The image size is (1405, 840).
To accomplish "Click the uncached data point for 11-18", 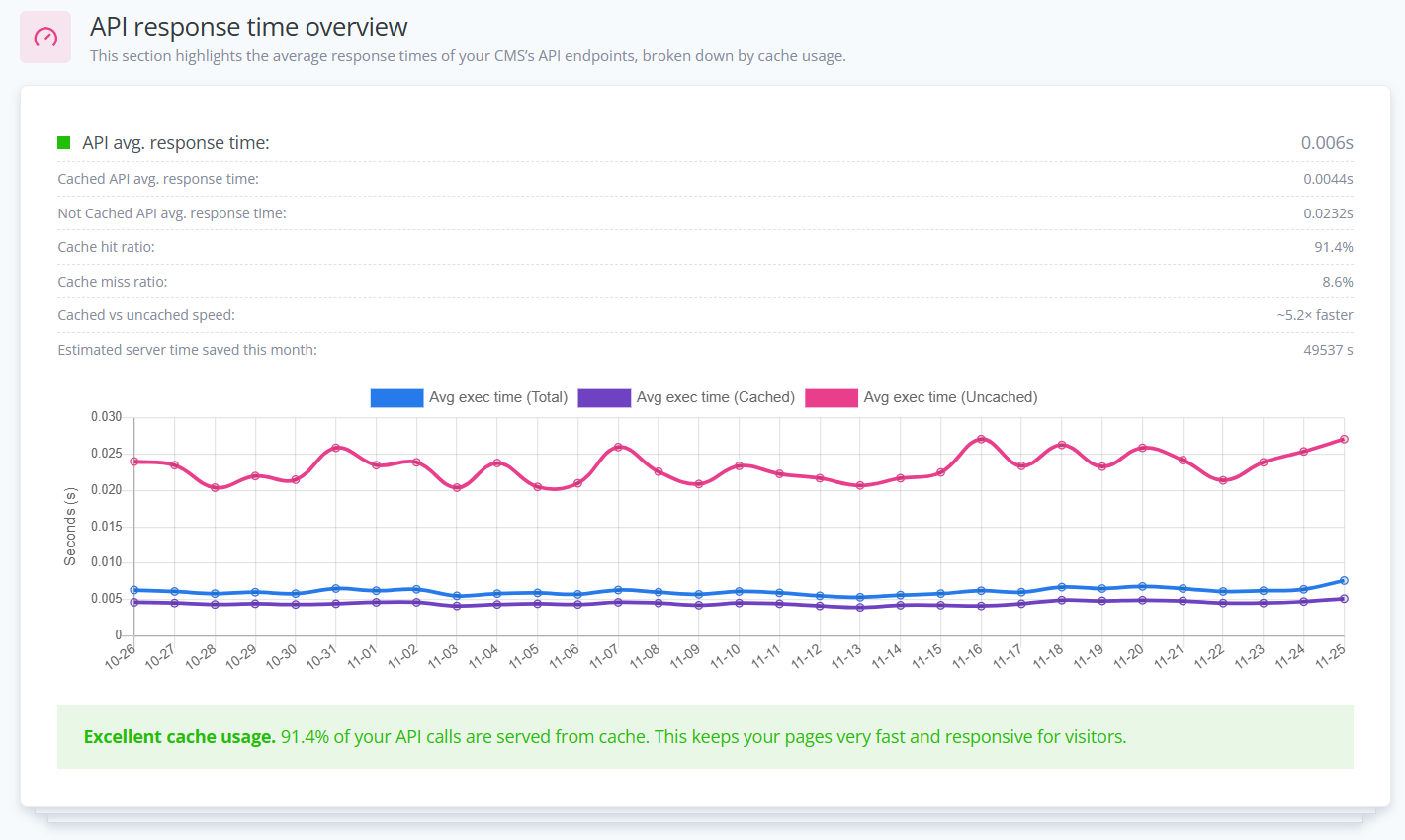I will click(x=1062, y=445).
